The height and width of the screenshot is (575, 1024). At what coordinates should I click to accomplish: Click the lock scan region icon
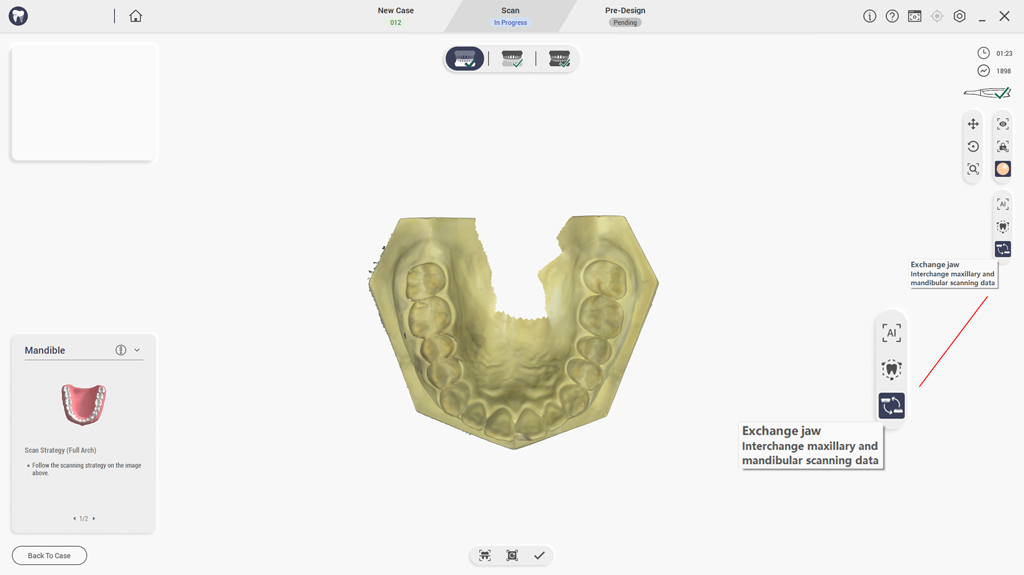click(x=1003, y=147)
